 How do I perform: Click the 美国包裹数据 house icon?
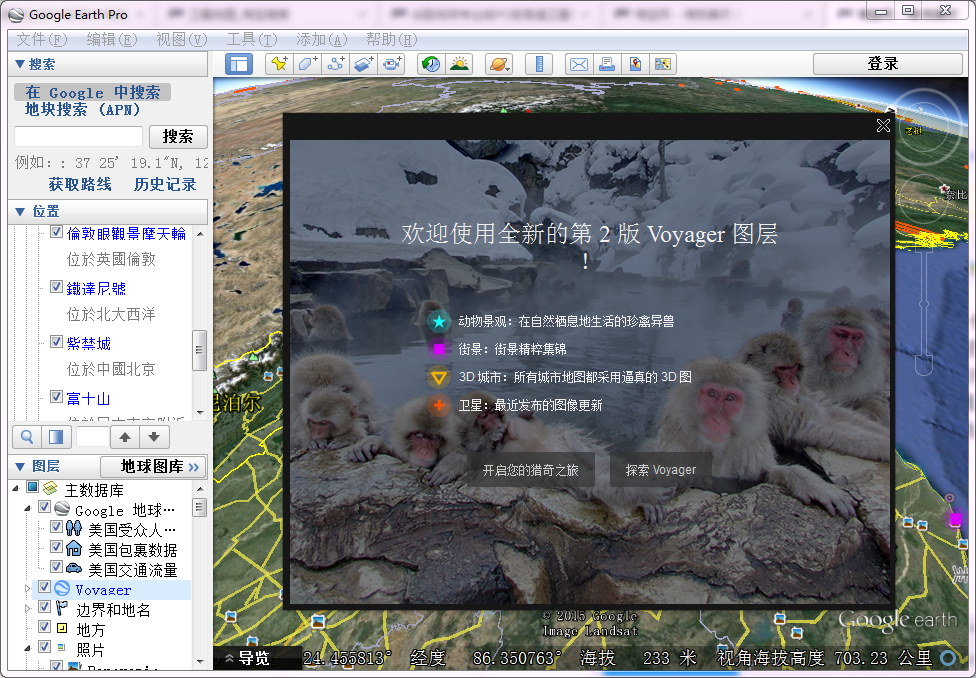click(x=73, y=548)
